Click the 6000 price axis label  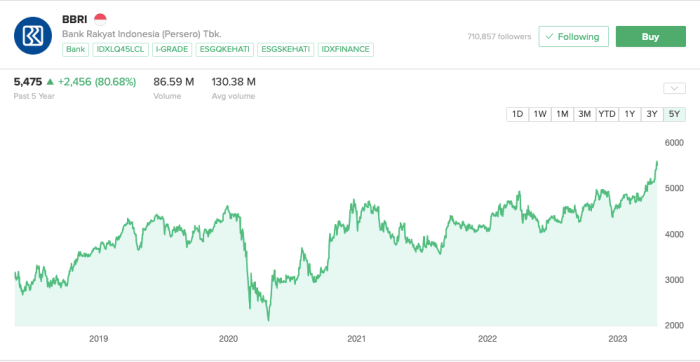coord(674,143)
